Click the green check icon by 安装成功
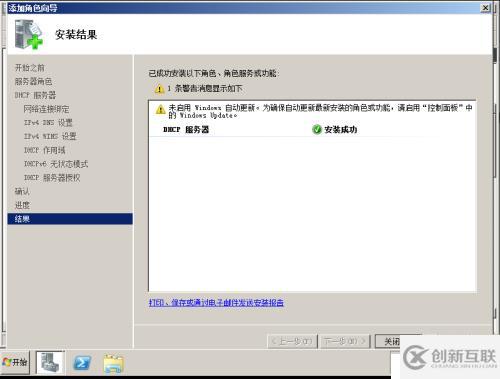 (317, 129)
